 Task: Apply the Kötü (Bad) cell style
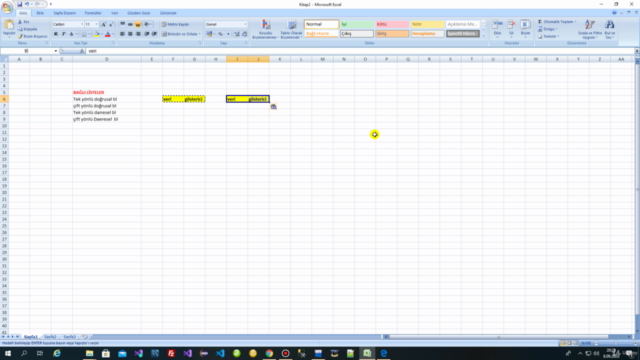click(x=392, y=24)
